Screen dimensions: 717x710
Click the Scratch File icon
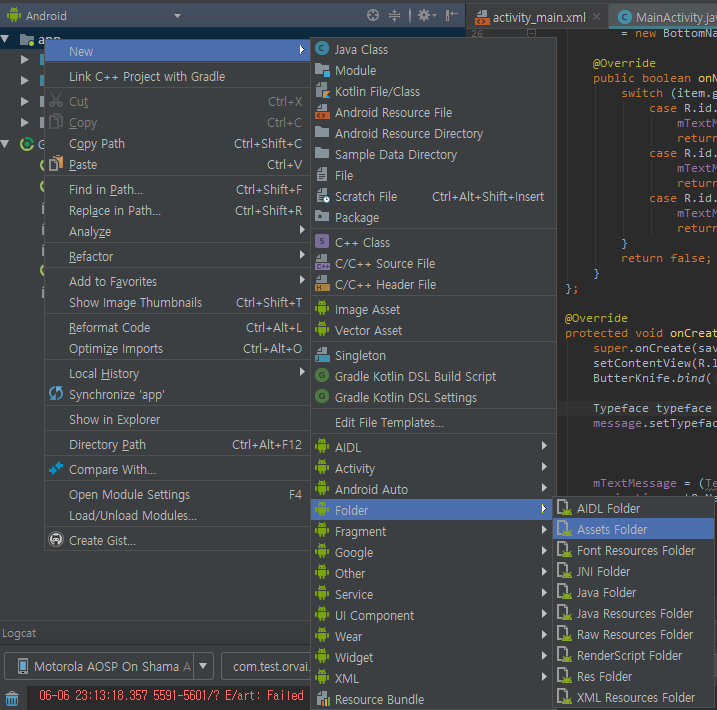click(x=322, y=196)
